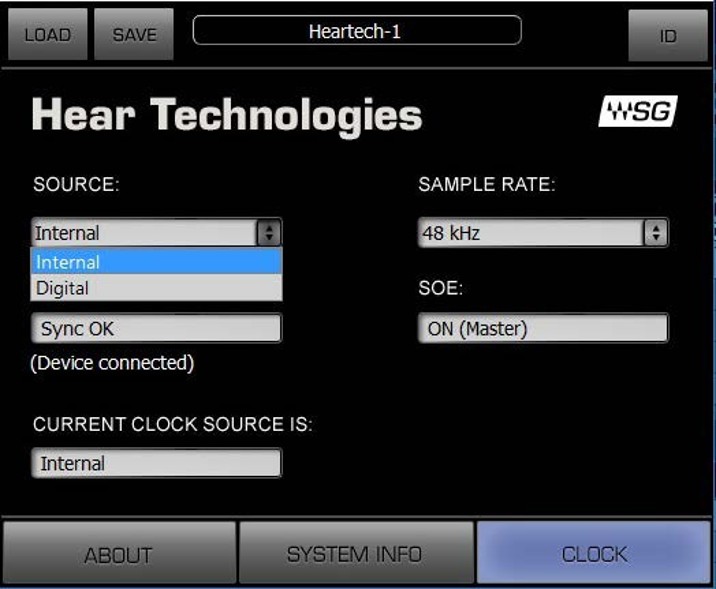716x589 pixels.
Task: Click the ON (Master) SOE field
Action: 543,328
